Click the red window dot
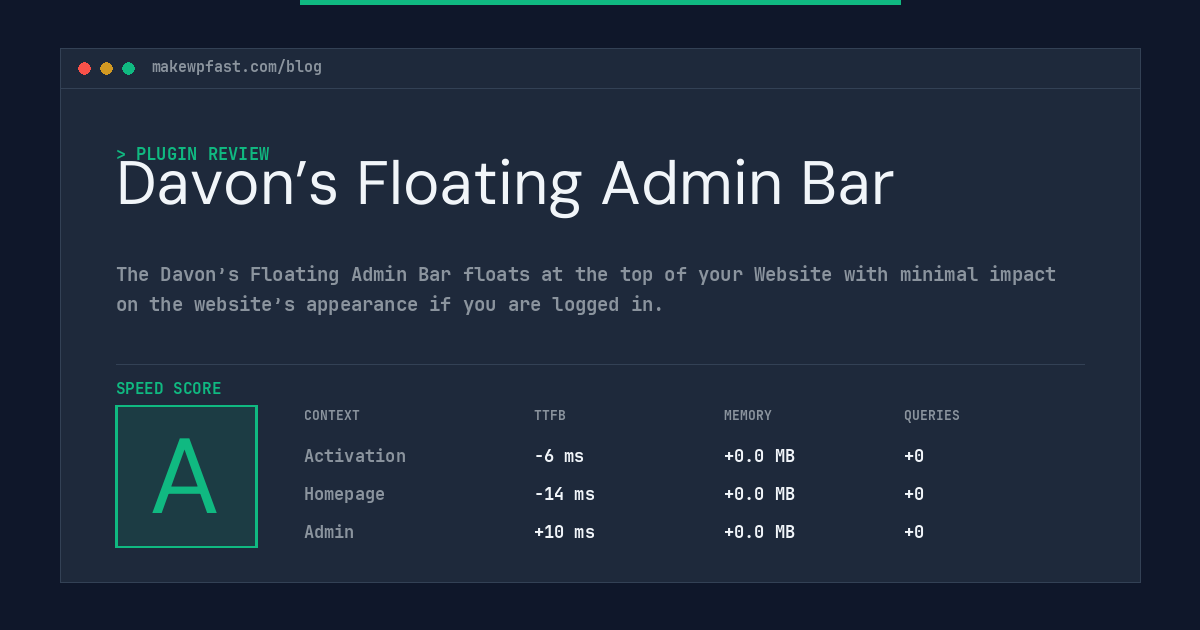 click(84, 68)
